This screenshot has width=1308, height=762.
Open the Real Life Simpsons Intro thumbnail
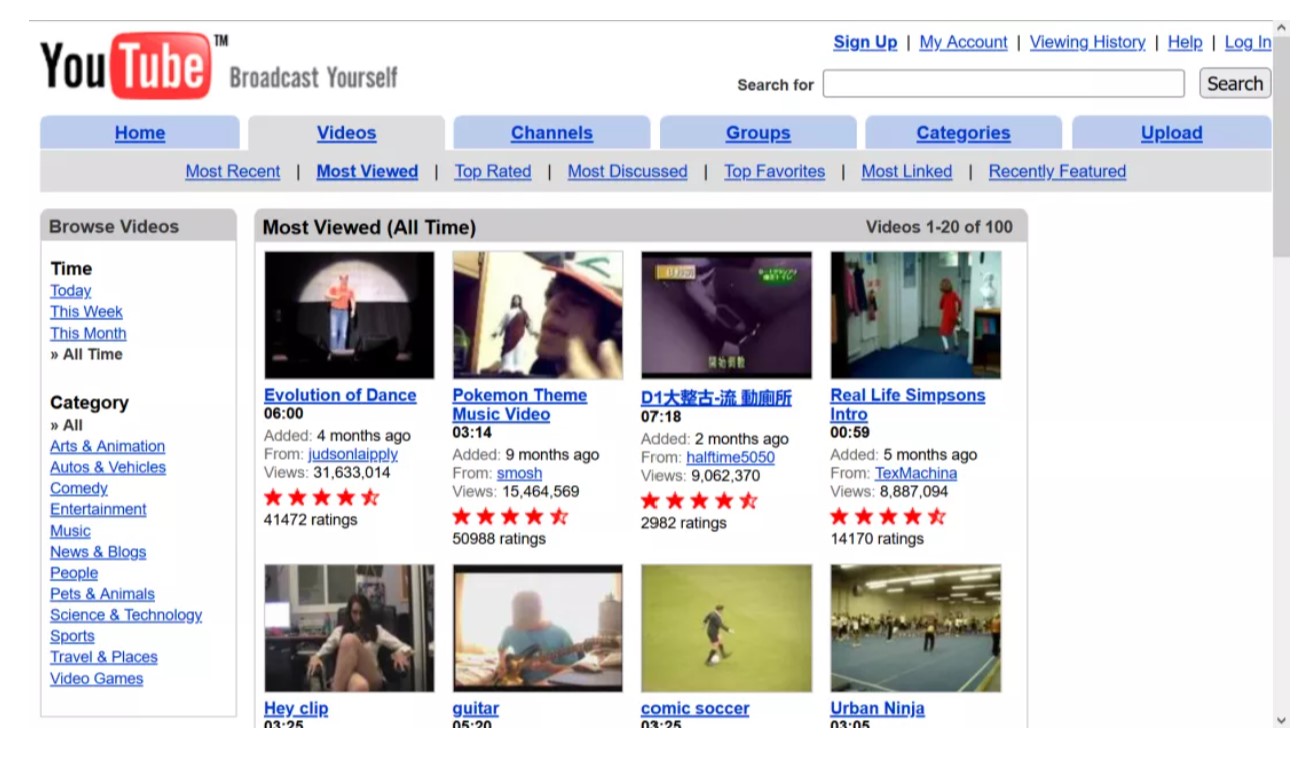click(916, 315)
